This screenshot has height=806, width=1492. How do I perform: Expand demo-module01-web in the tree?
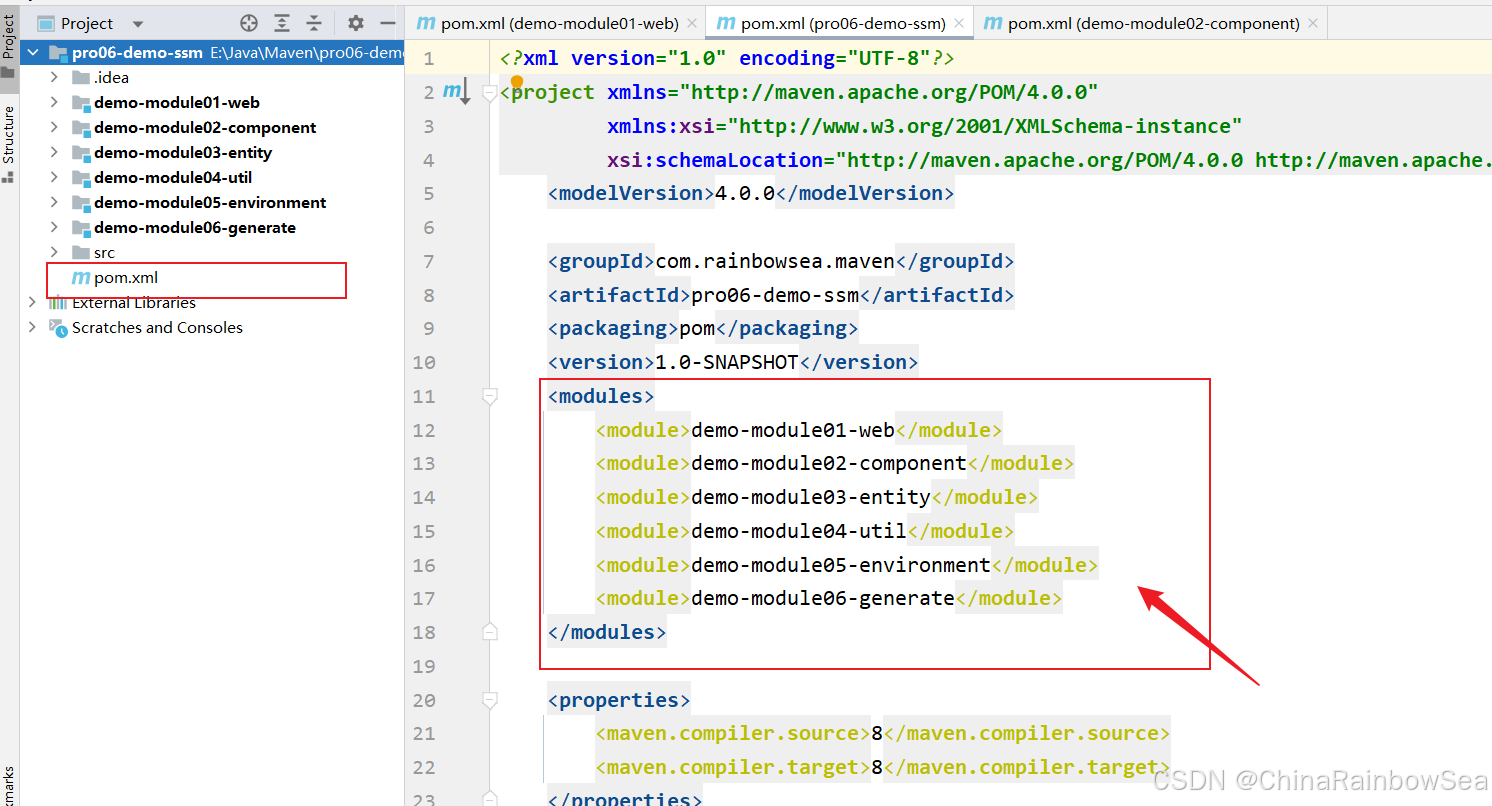pos(56,102)
